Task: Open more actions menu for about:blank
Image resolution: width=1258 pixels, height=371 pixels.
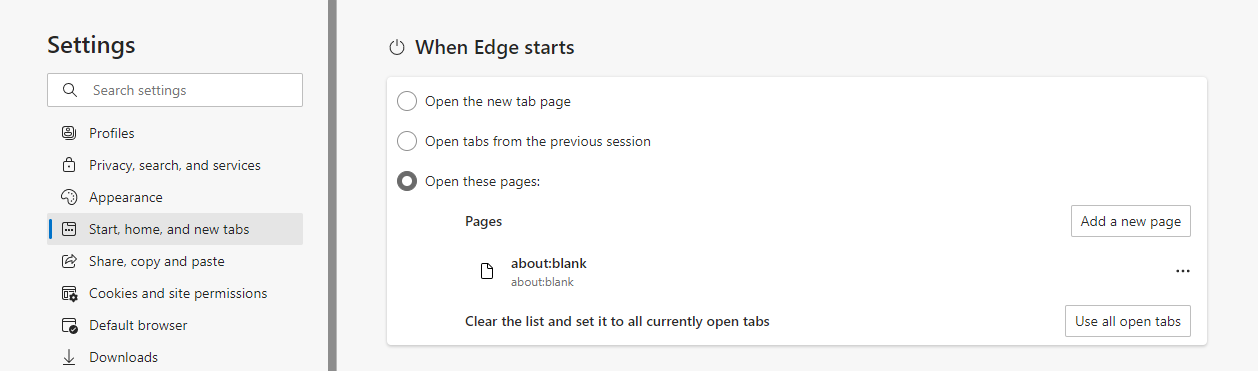Action: (x=1183, y=271)
